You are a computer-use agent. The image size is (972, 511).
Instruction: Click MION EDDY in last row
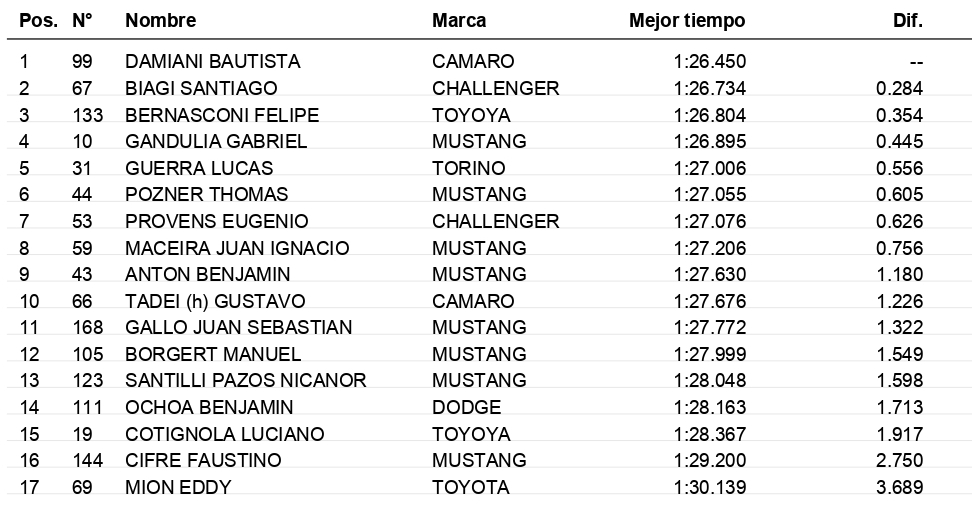pos(178,487)
